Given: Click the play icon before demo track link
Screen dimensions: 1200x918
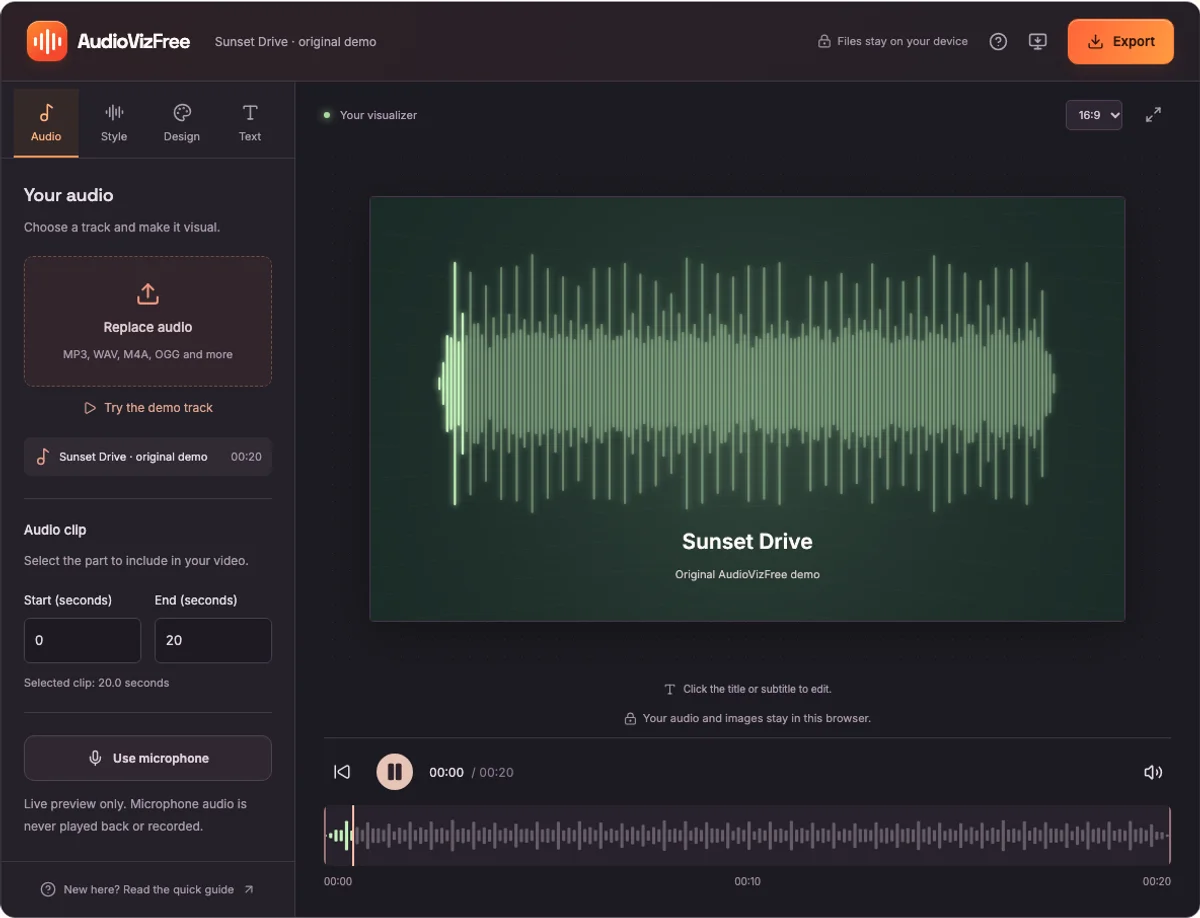Looking at the screenshot, I should (x=90, y=408).
